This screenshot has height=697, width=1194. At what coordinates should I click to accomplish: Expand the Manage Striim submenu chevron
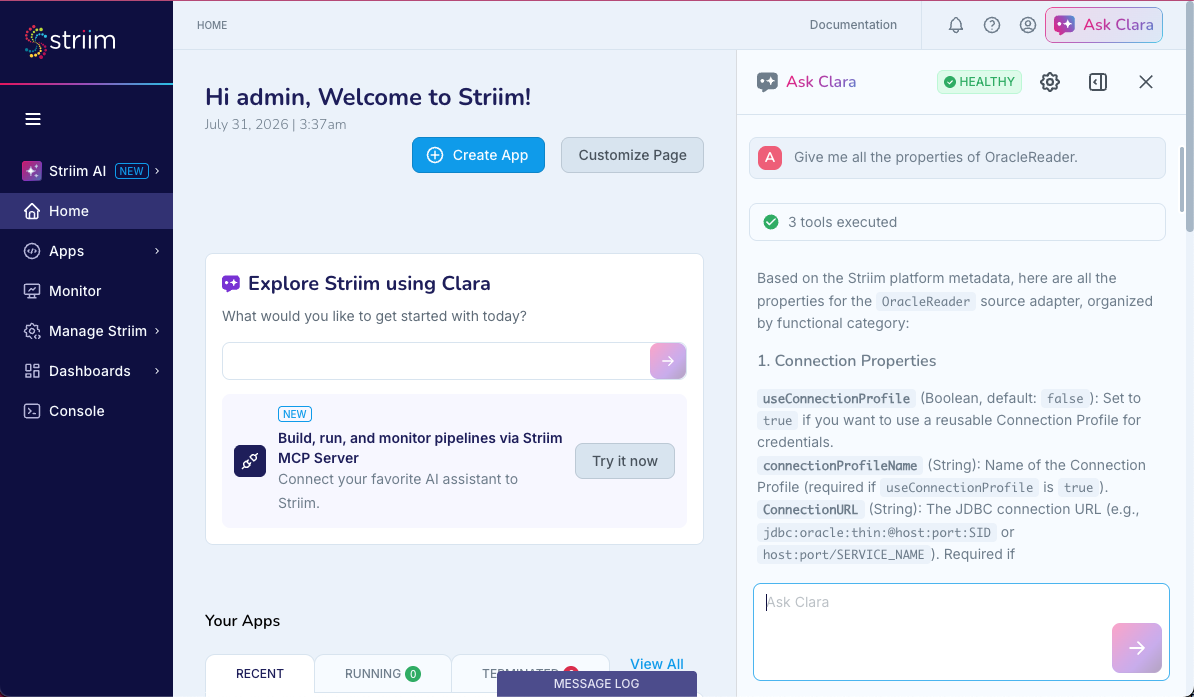158,331
